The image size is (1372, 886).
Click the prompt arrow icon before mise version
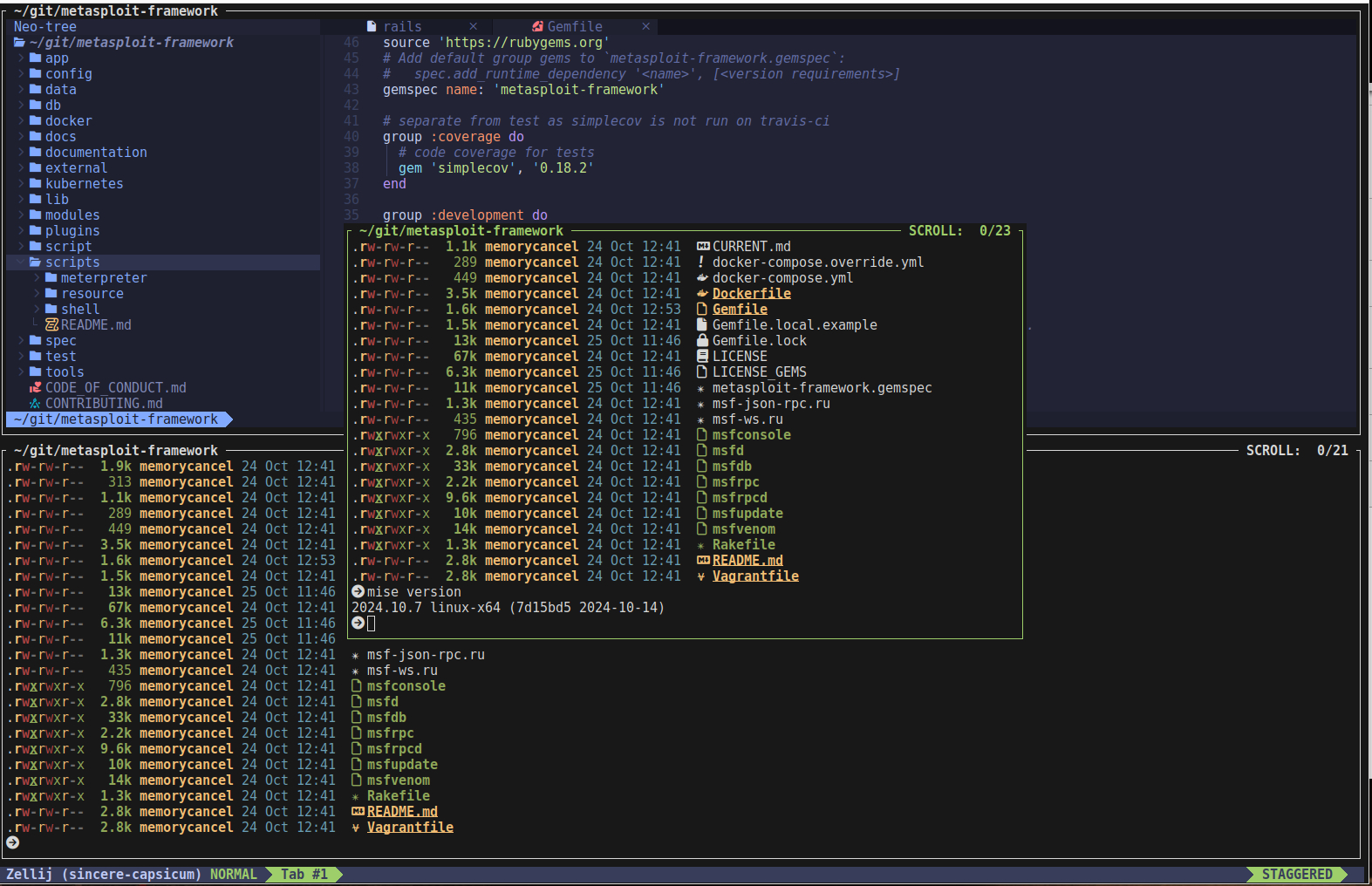pos(358,592)
